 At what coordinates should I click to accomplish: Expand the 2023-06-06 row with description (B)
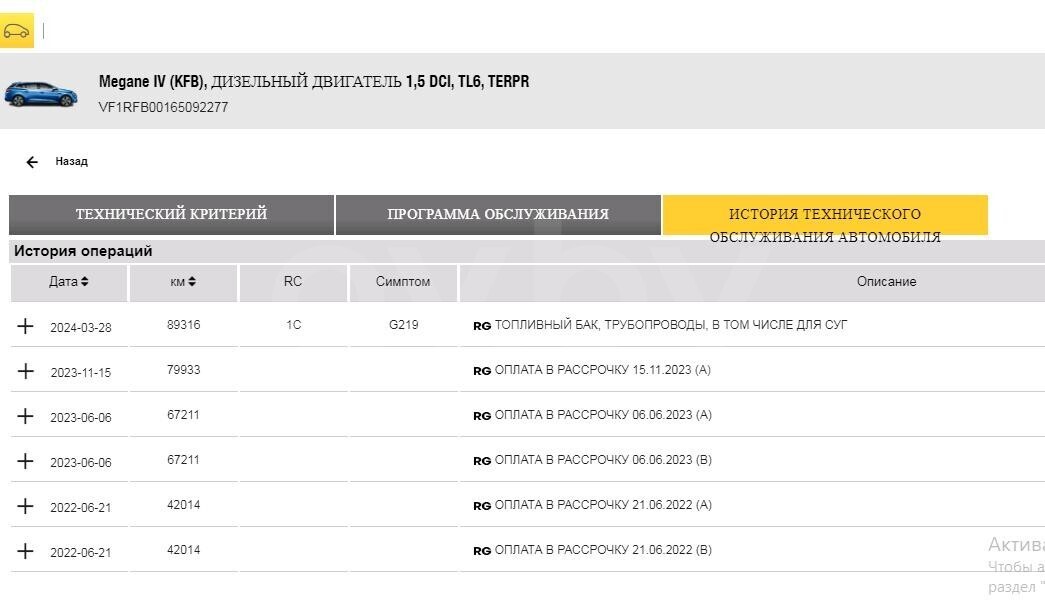click(x=25, y=461)
